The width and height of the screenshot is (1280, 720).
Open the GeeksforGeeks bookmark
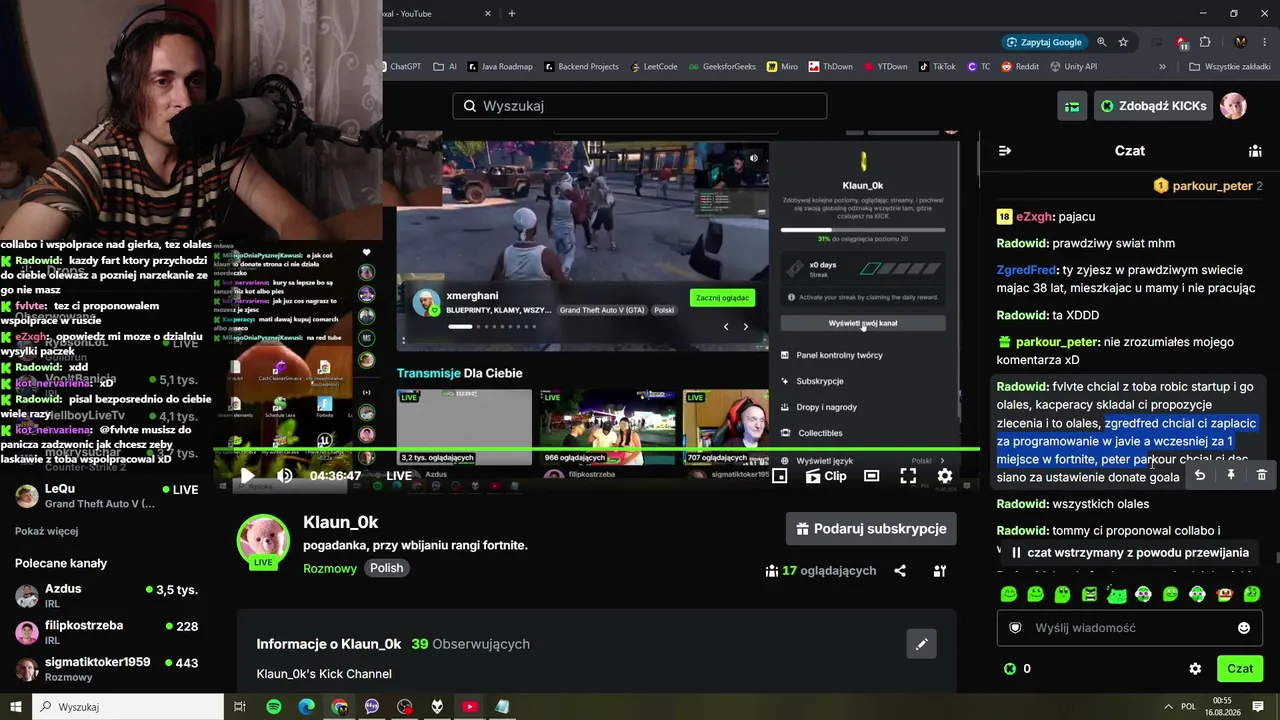[x=720, y=67]
